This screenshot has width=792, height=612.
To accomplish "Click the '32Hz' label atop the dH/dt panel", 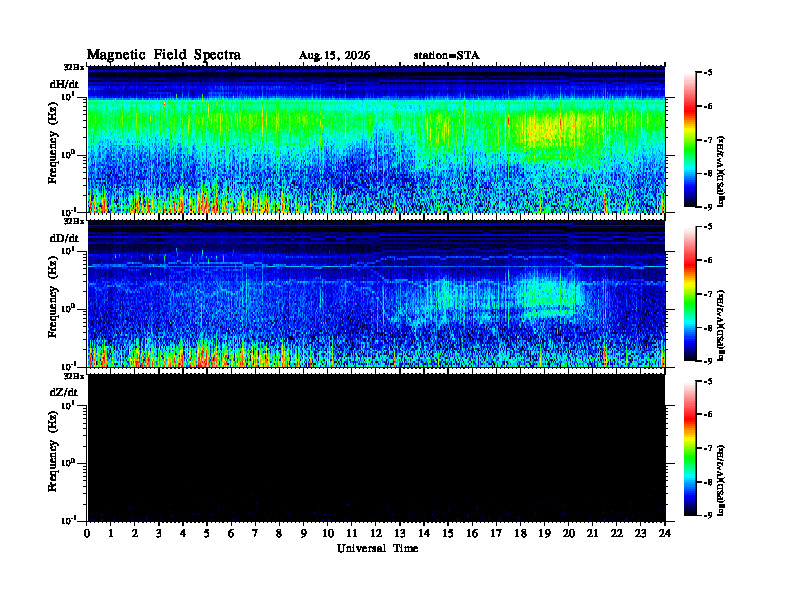I will click(74, 67).
